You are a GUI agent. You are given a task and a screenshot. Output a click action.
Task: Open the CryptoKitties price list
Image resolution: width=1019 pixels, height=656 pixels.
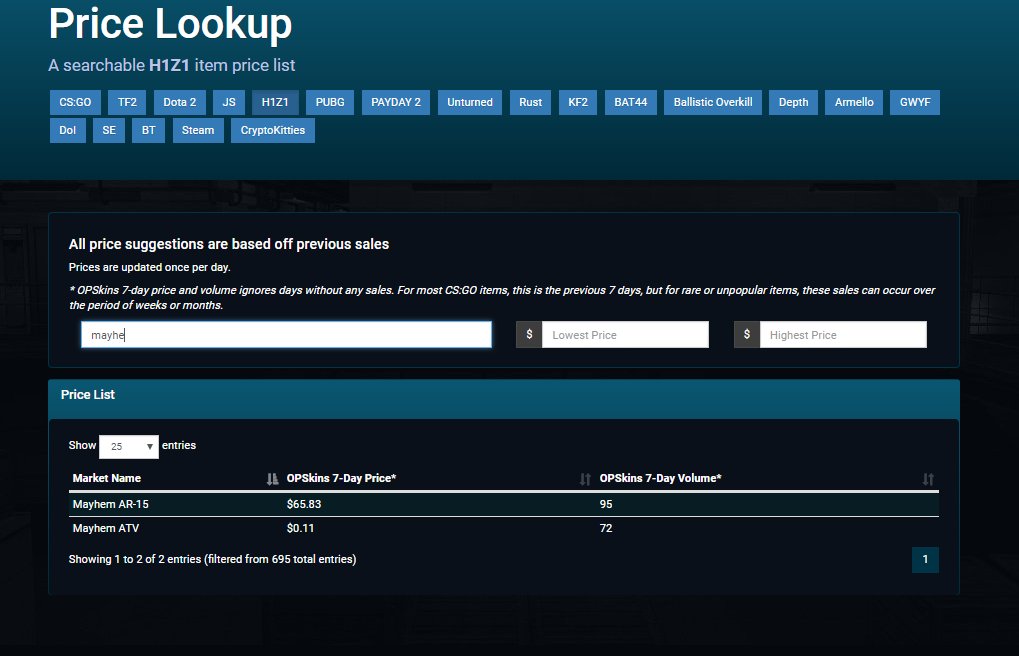[273, 130]
